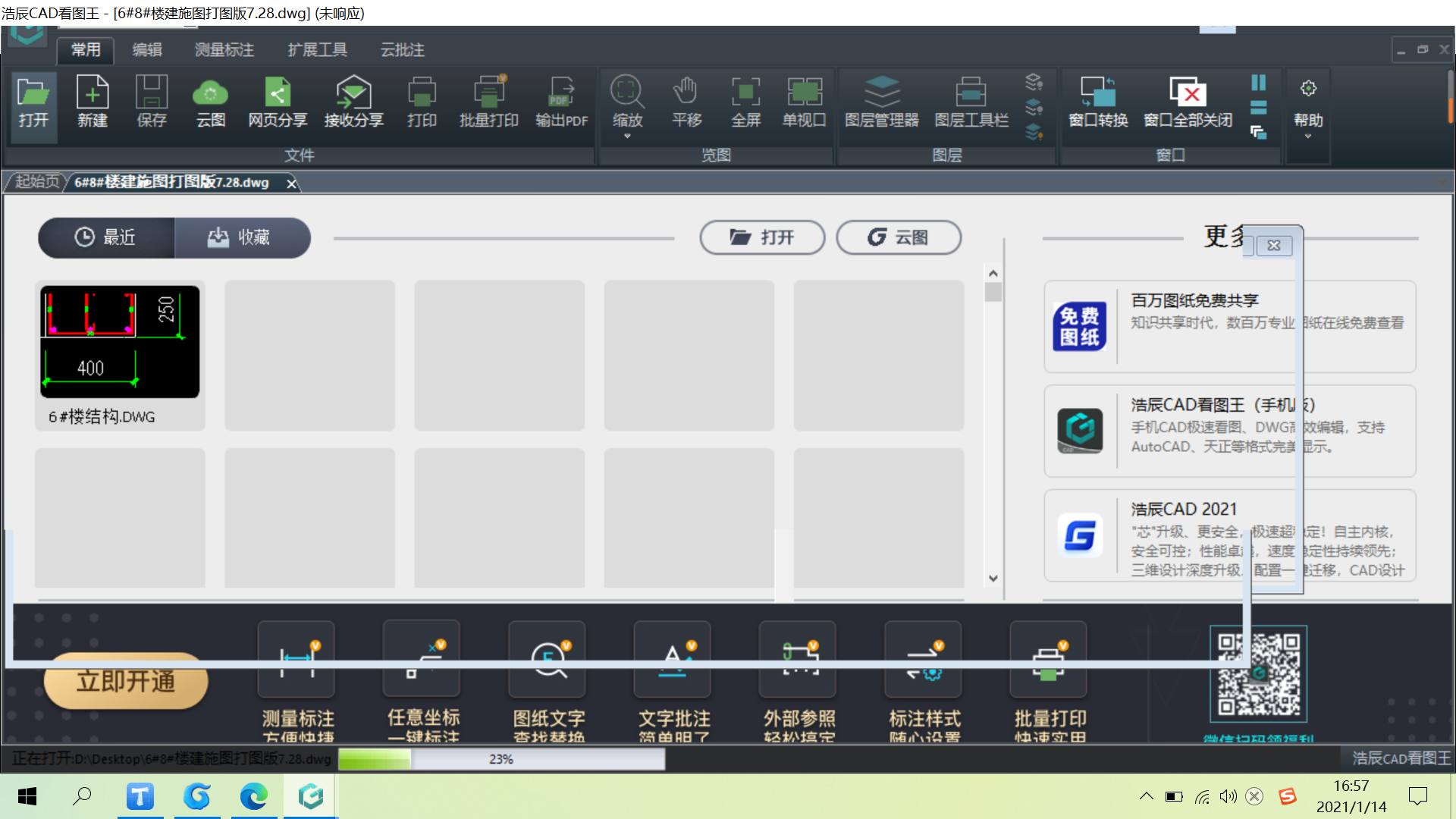Click the 网页分享 web share icon
The image size is (1456, 819).
tap(278, 102)
